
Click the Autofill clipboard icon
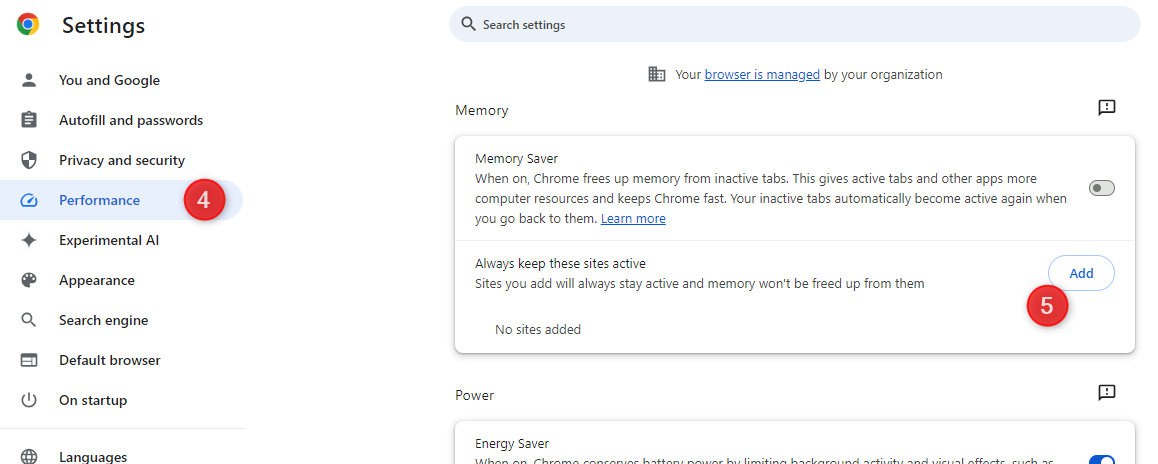[x=29, y=120]
